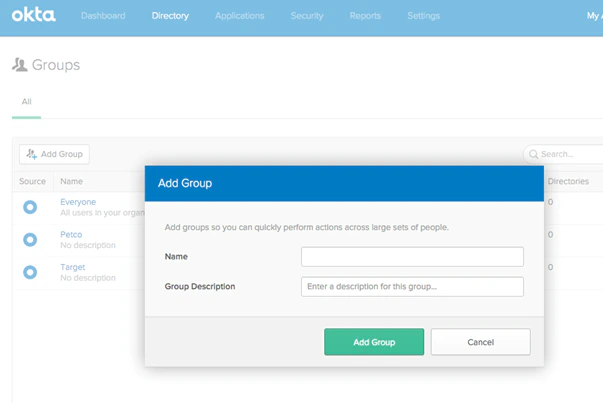The width and height of the screenshot is (603, 403).
Task: Open the Dashboard menu
Action: click(103, 16)
